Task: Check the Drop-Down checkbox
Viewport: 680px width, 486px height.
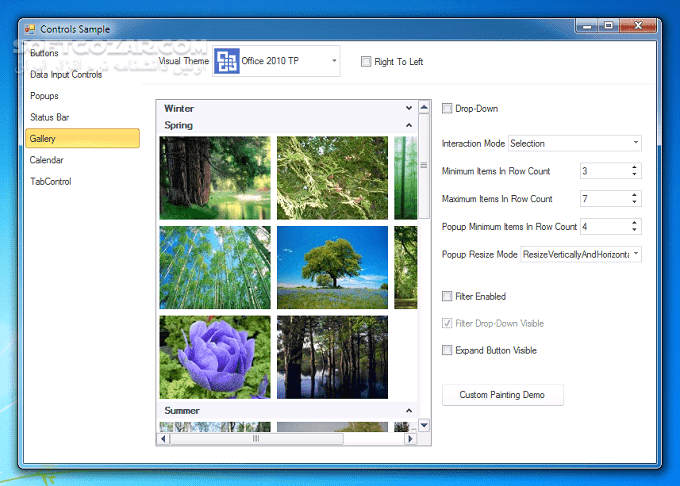Action: 447,109
